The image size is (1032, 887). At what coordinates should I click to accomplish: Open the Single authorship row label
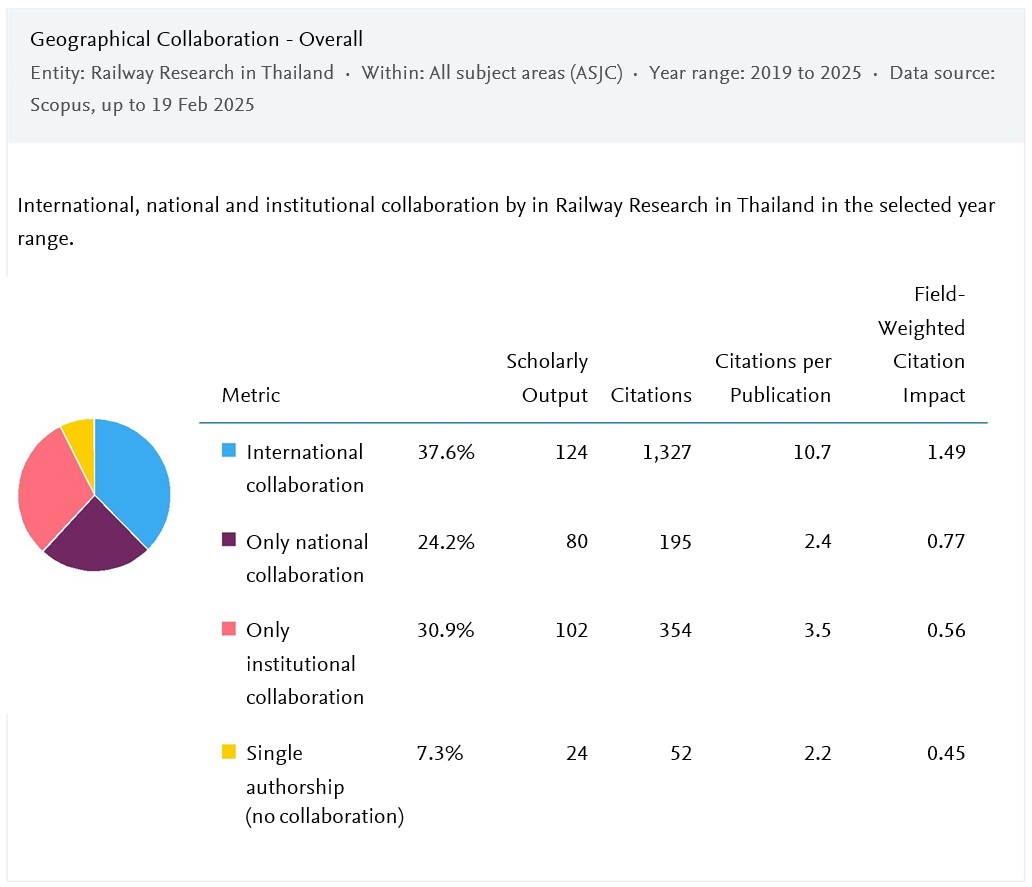click(x=323, y=784)
